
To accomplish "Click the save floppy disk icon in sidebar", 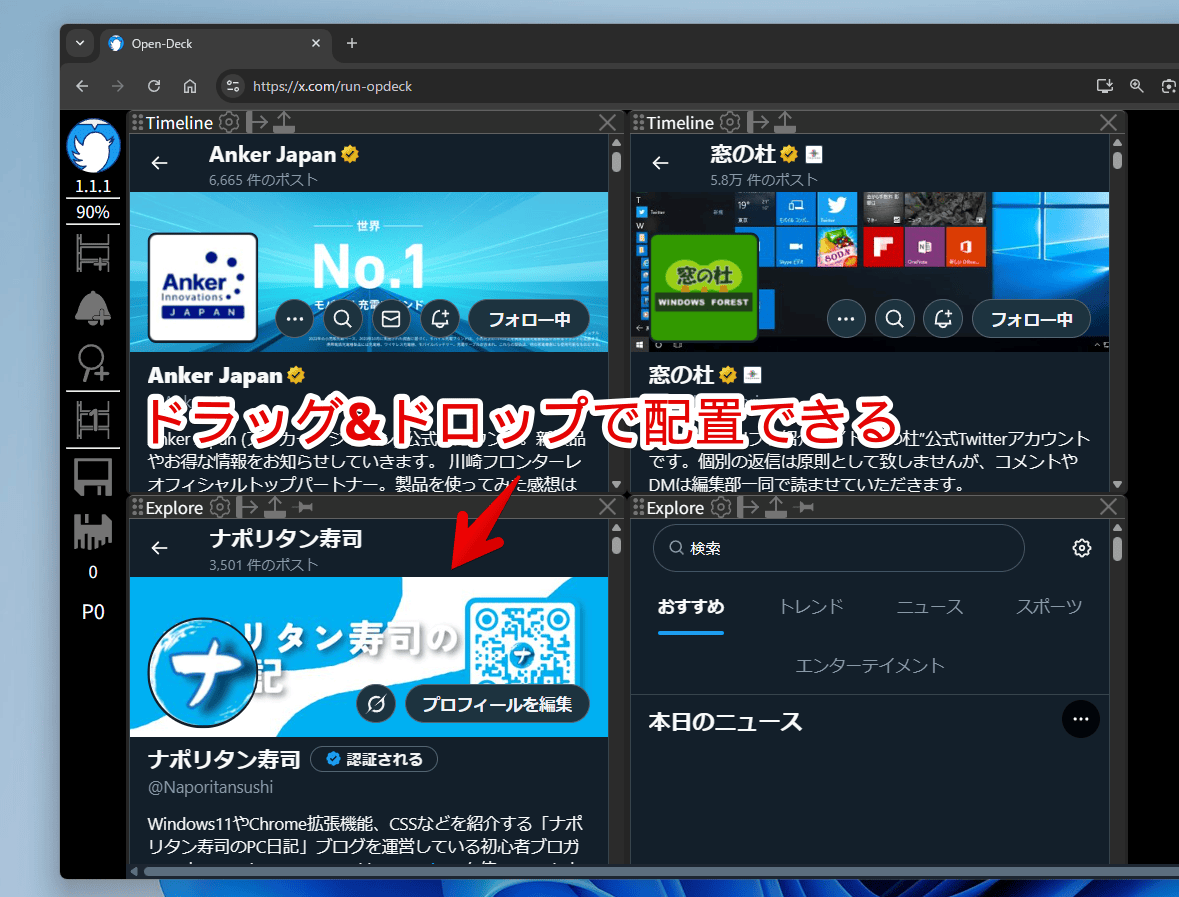I will (x=92, y=477).
